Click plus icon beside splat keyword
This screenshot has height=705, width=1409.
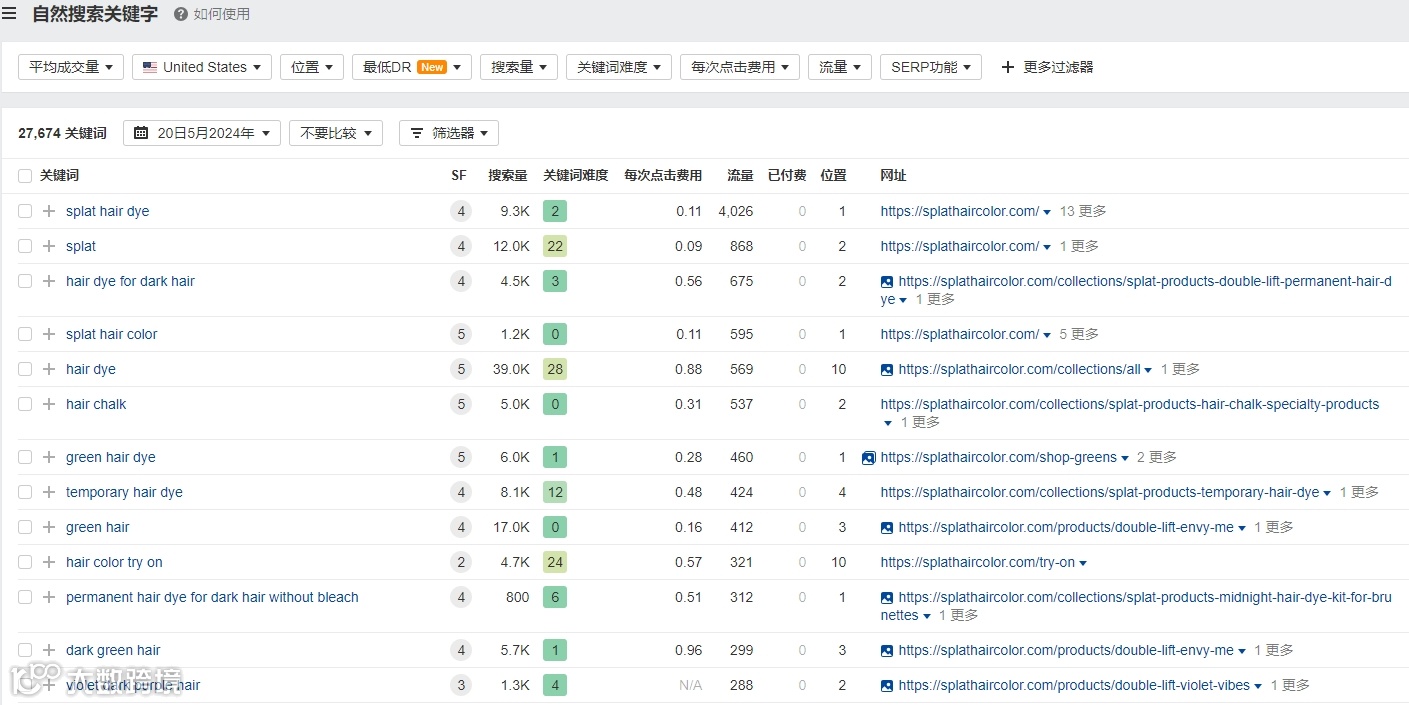coord(49,246)
